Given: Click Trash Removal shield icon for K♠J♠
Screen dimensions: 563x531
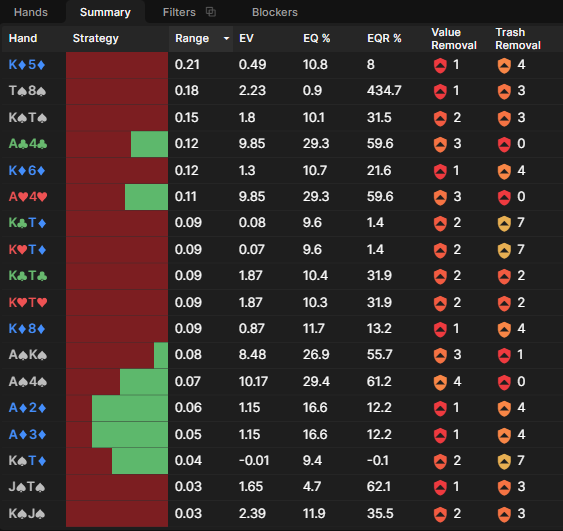Looking at the screenshot, I should tap(504, 514).
